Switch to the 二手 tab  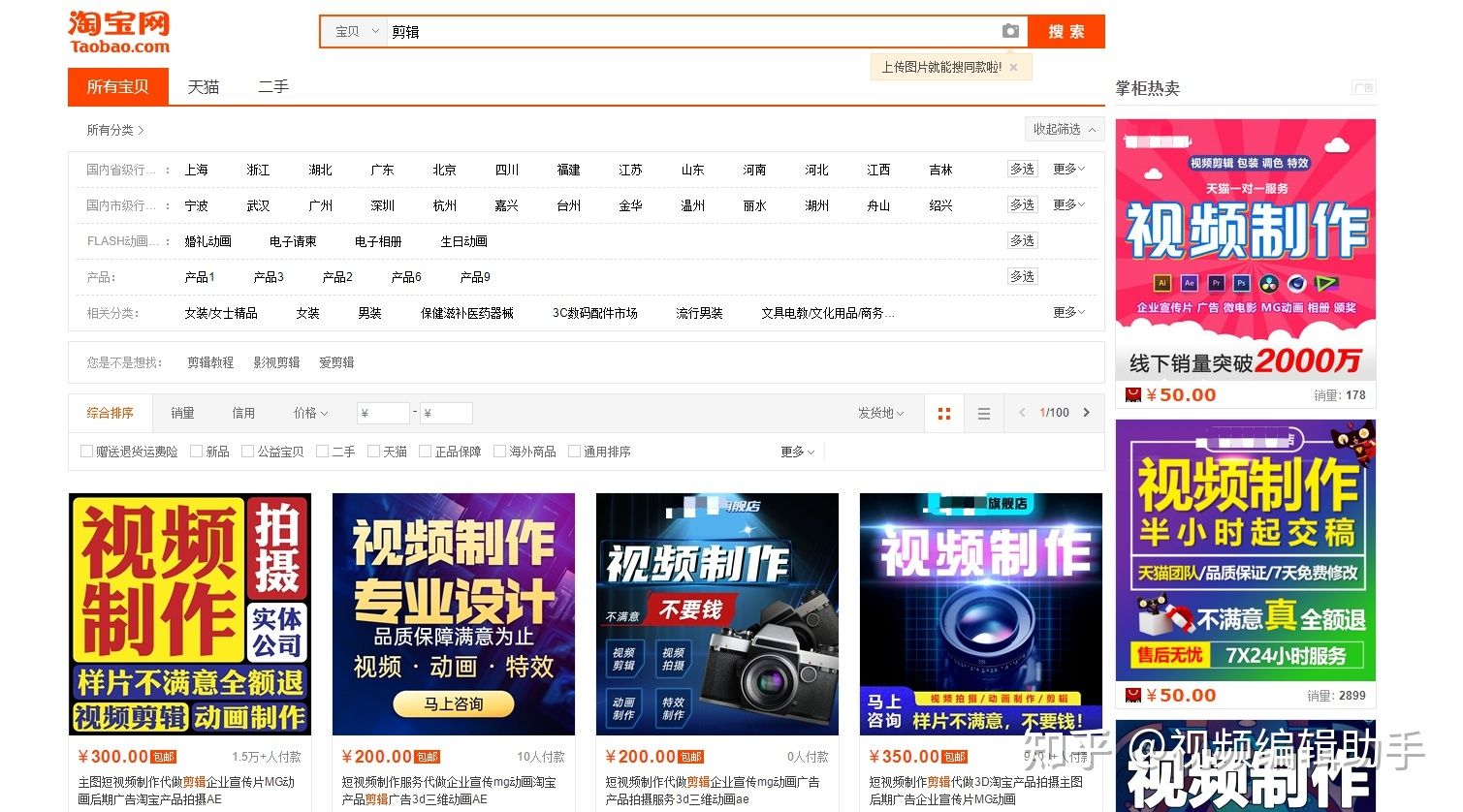(x=273, y=87)
